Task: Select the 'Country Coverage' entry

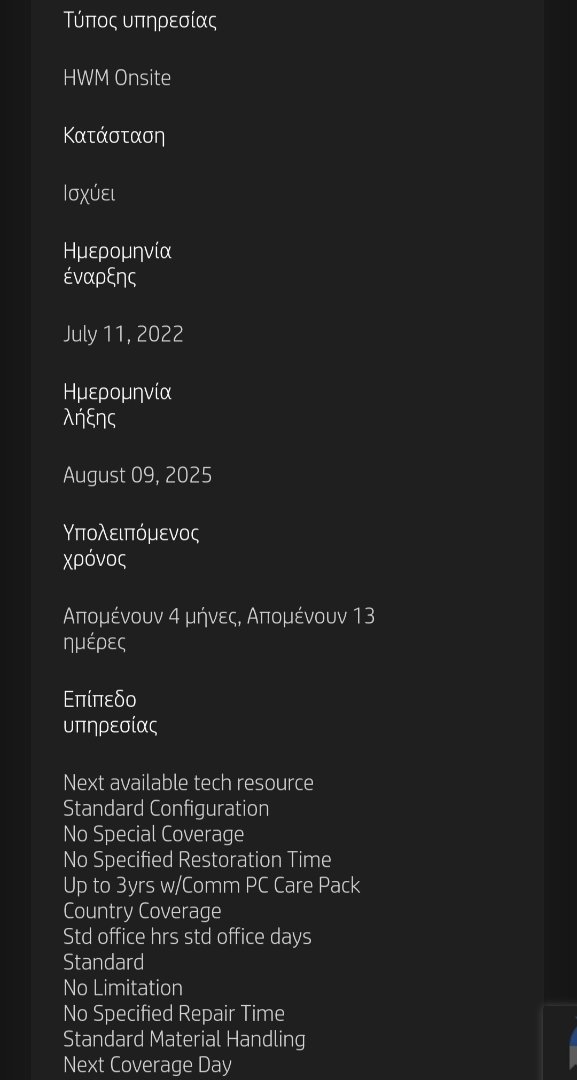Action: (143, 911)
